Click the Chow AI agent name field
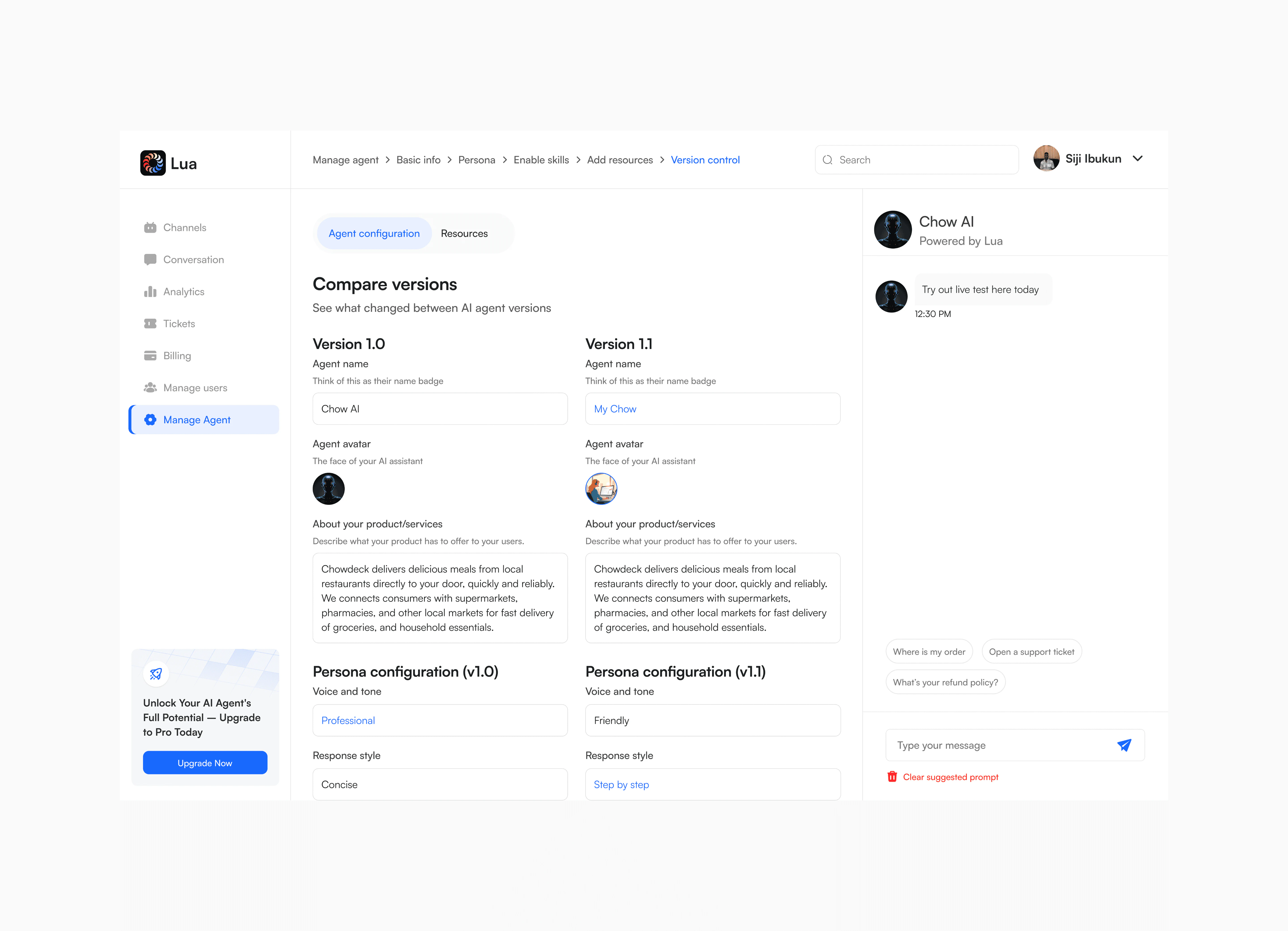The image size is (1288, 931). (x=440, y=409)
